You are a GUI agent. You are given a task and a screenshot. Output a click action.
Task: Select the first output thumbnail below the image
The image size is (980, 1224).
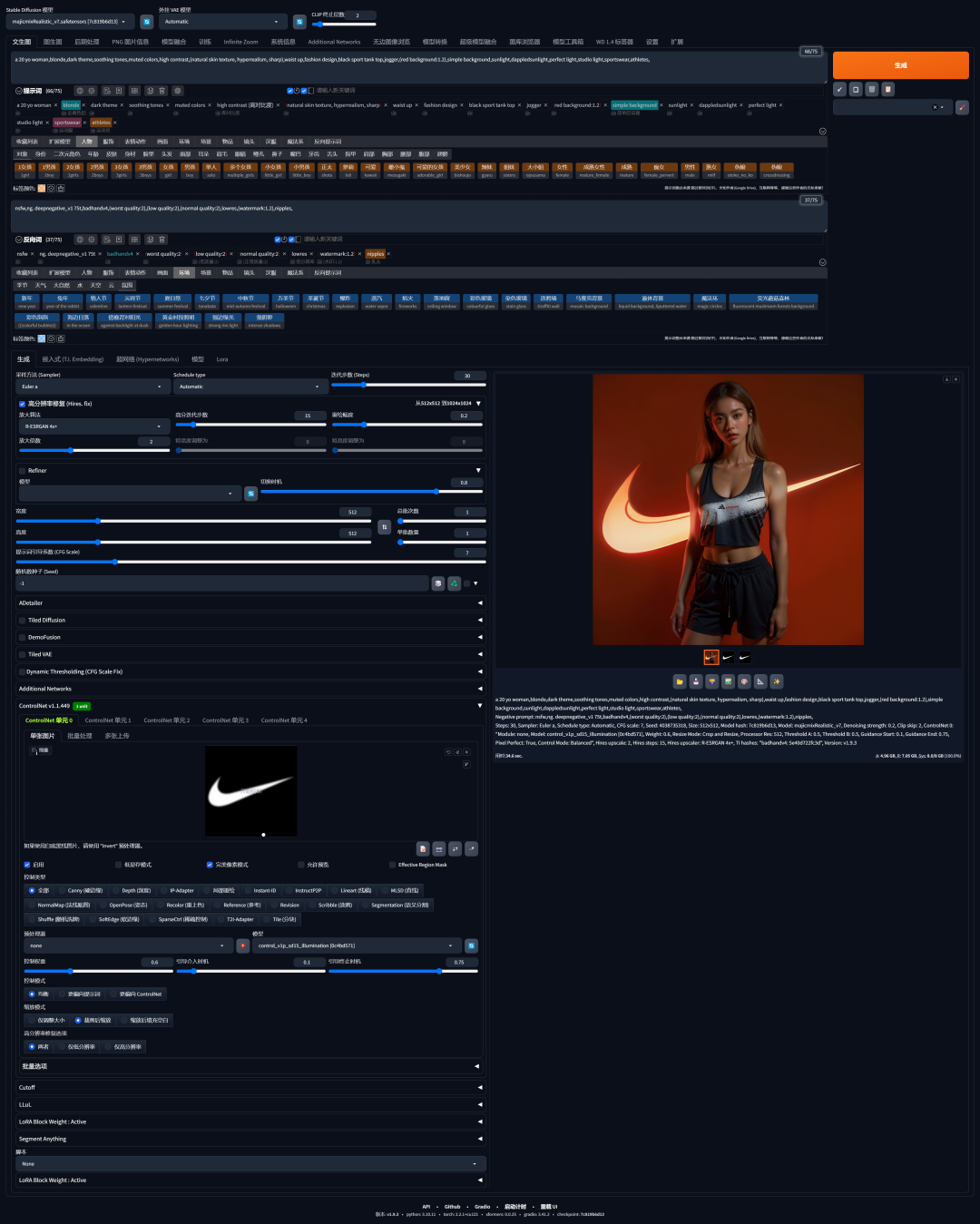711,657
